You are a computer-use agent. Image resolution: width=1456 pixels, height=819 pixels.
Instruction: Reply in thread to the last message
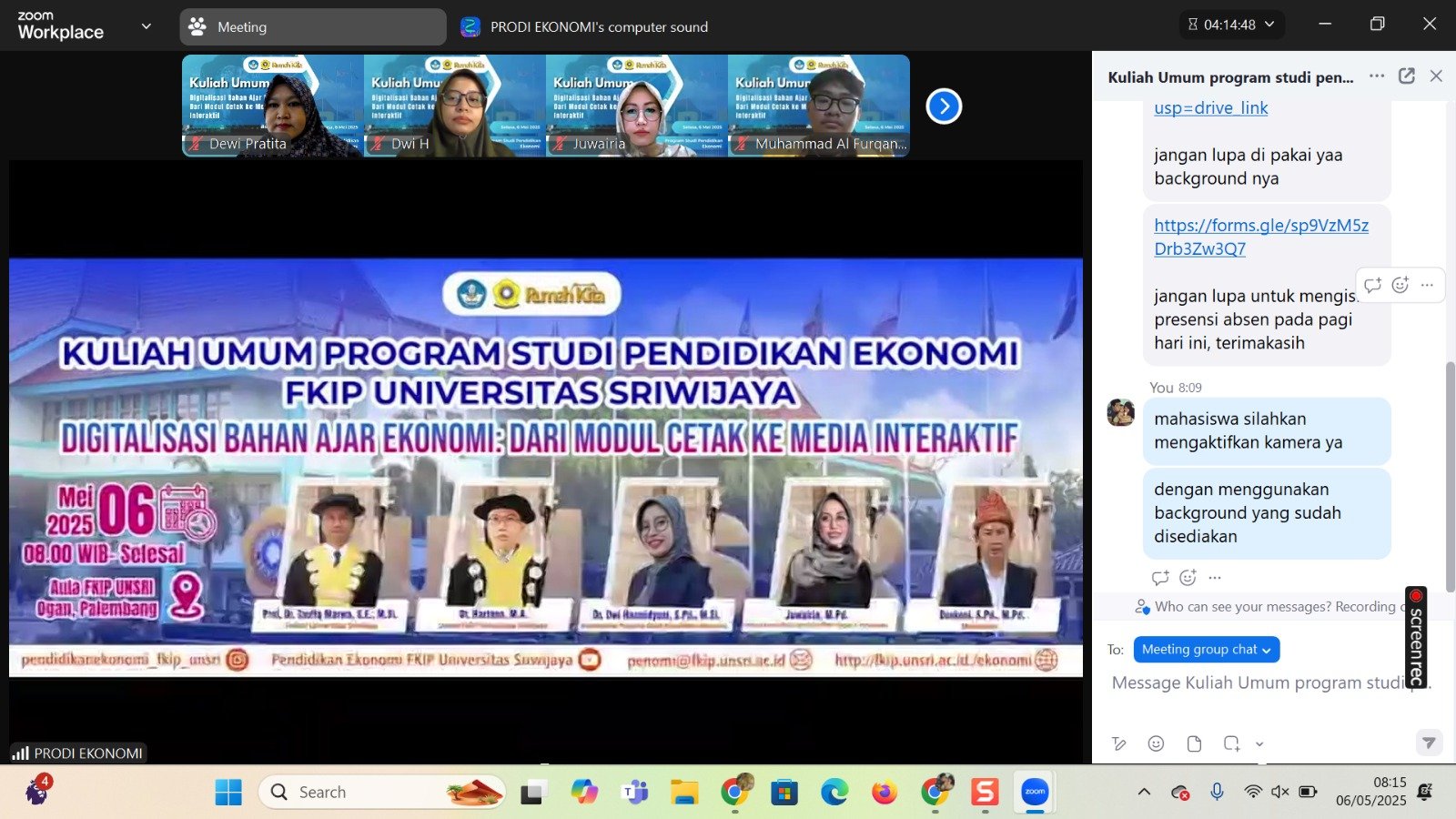(x=1160, y=578)
